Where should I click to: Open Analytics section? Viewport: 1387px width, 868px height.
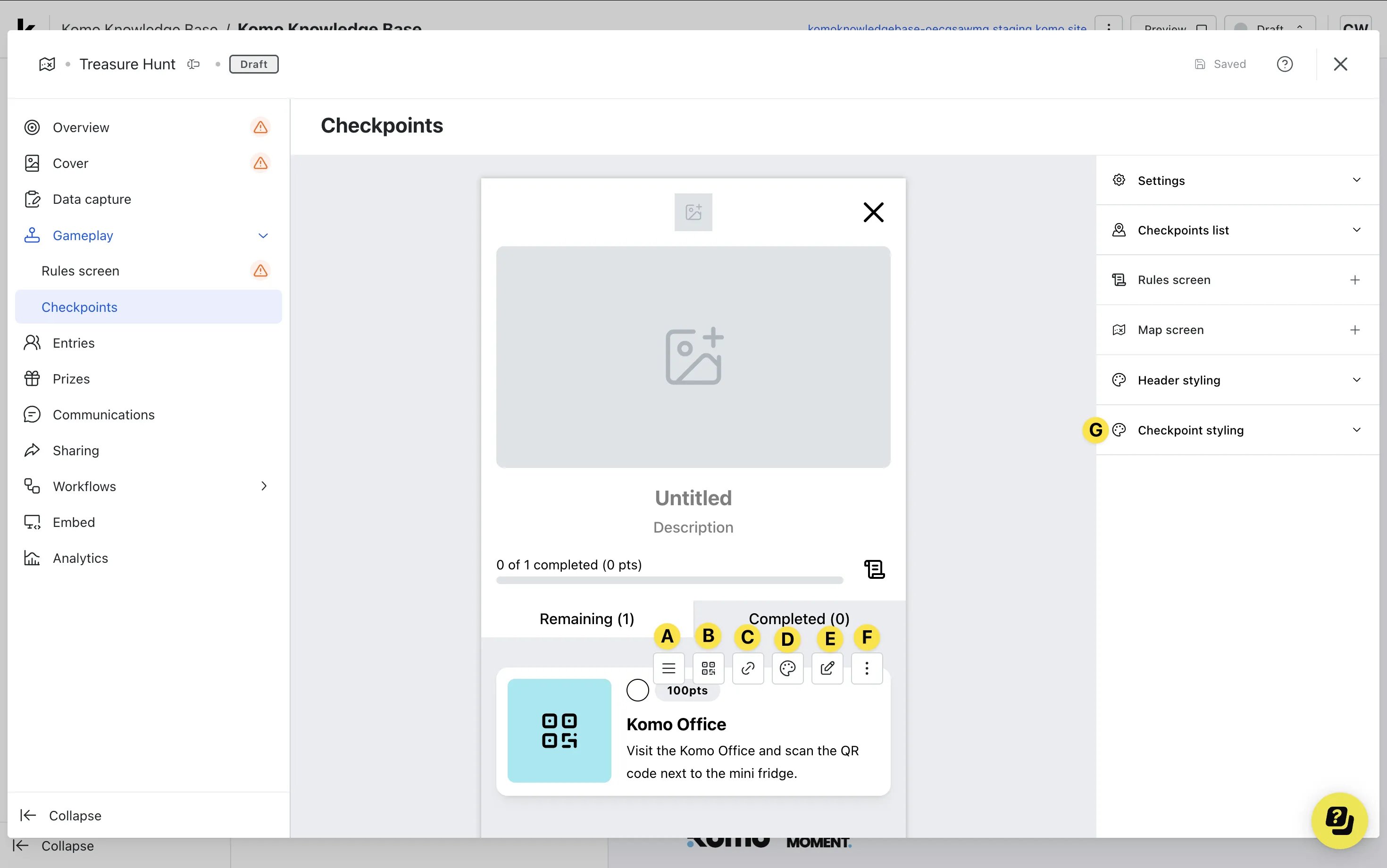[x=148, y=558]
